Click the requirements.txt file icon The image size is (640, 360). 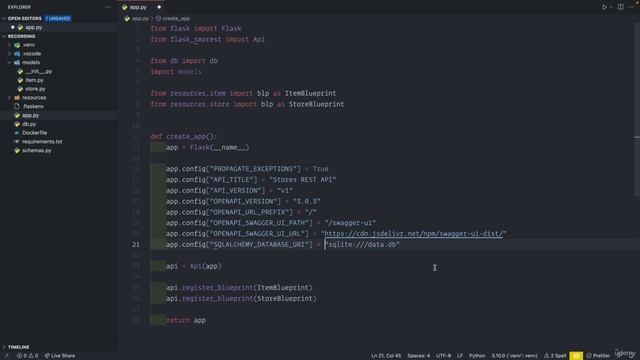click(x=17, y=142)
